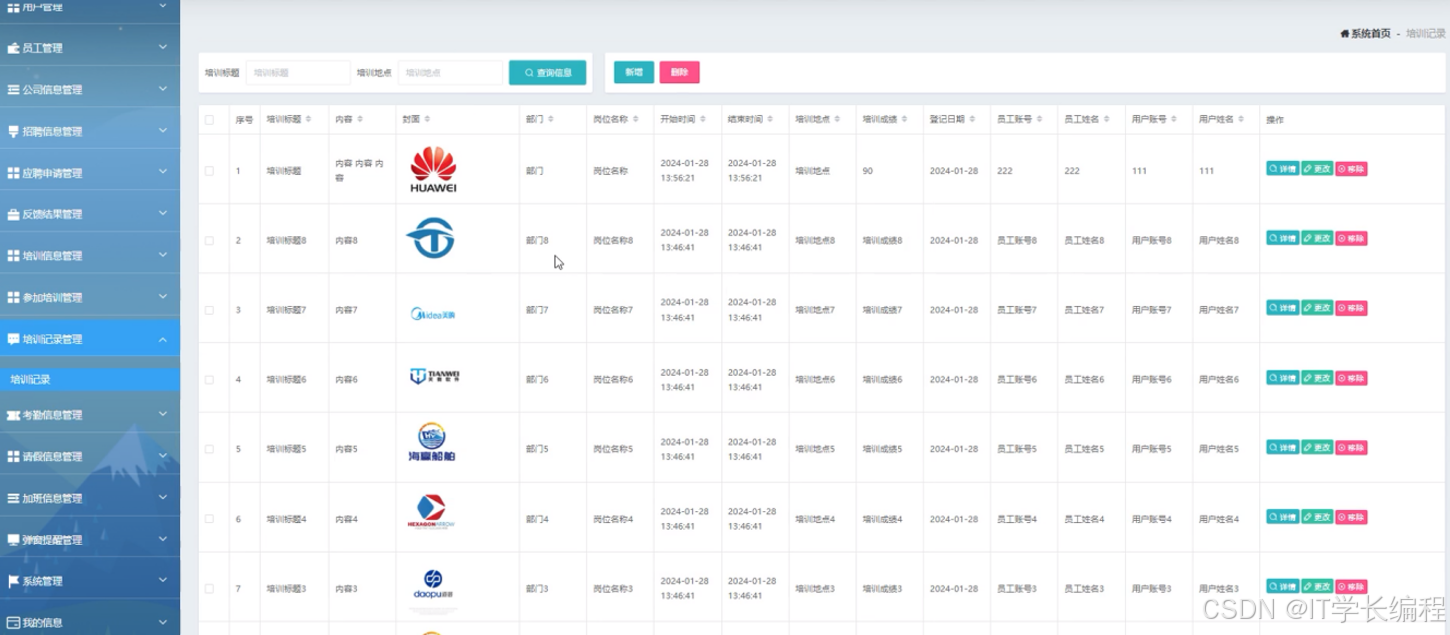Viewport: 1450px width, 635px height.
Task: Click the 查询信息 search button
Action: (x=547, y=72)
